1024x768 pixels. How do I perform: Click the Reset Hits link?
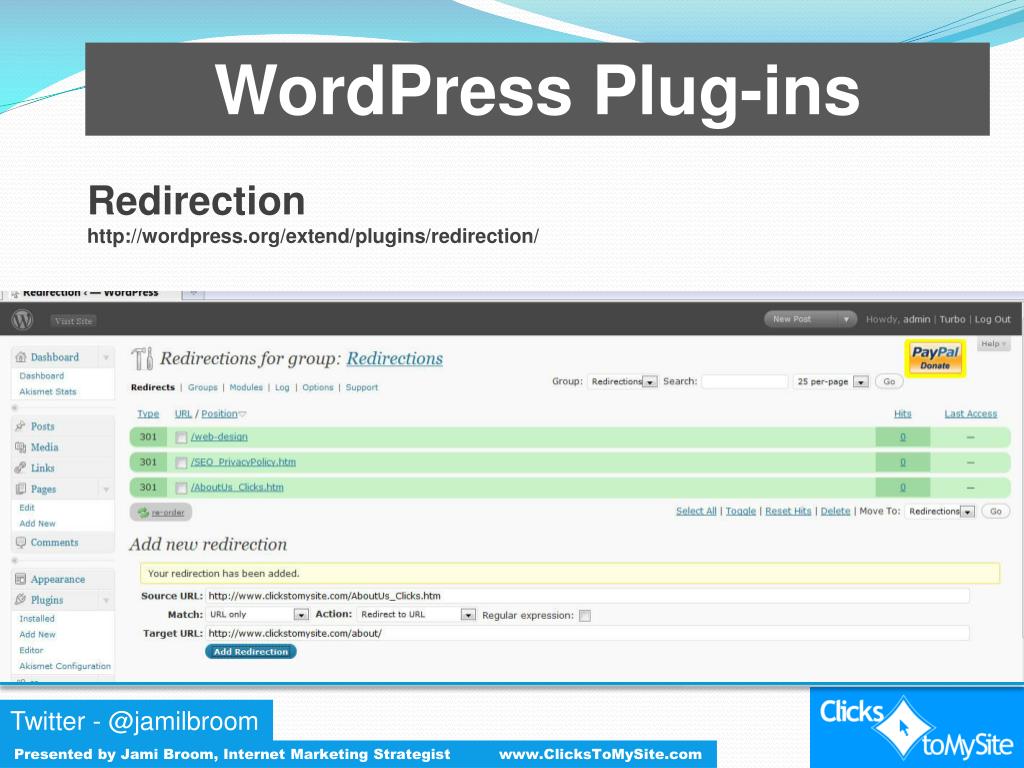pyautogui.click(x=788, y=511)
